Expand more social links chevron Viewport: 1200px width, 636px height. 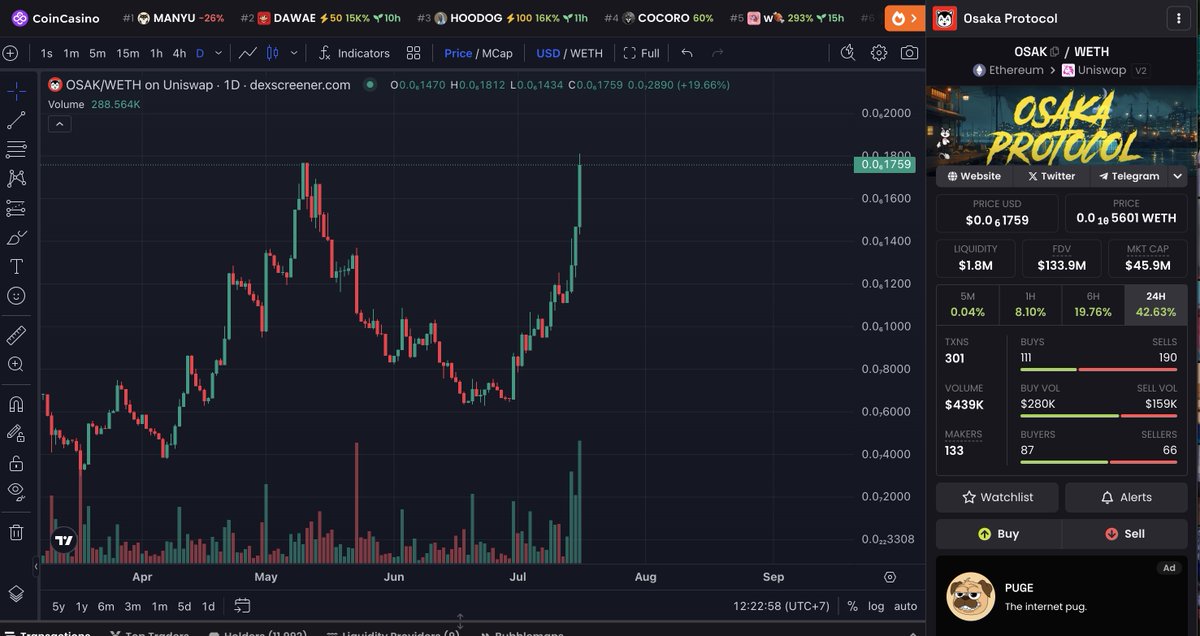tap(1178, 176)
